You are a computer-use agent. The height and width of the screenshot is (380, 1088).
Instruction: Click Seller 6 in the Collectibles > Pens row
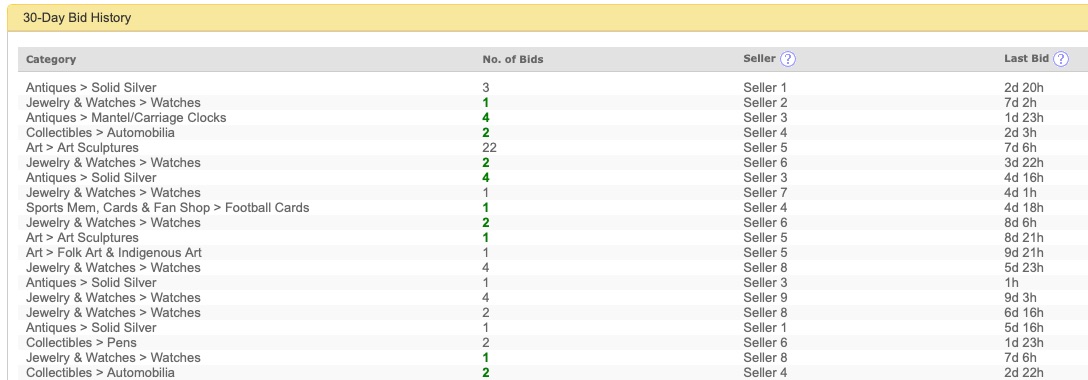765,343
